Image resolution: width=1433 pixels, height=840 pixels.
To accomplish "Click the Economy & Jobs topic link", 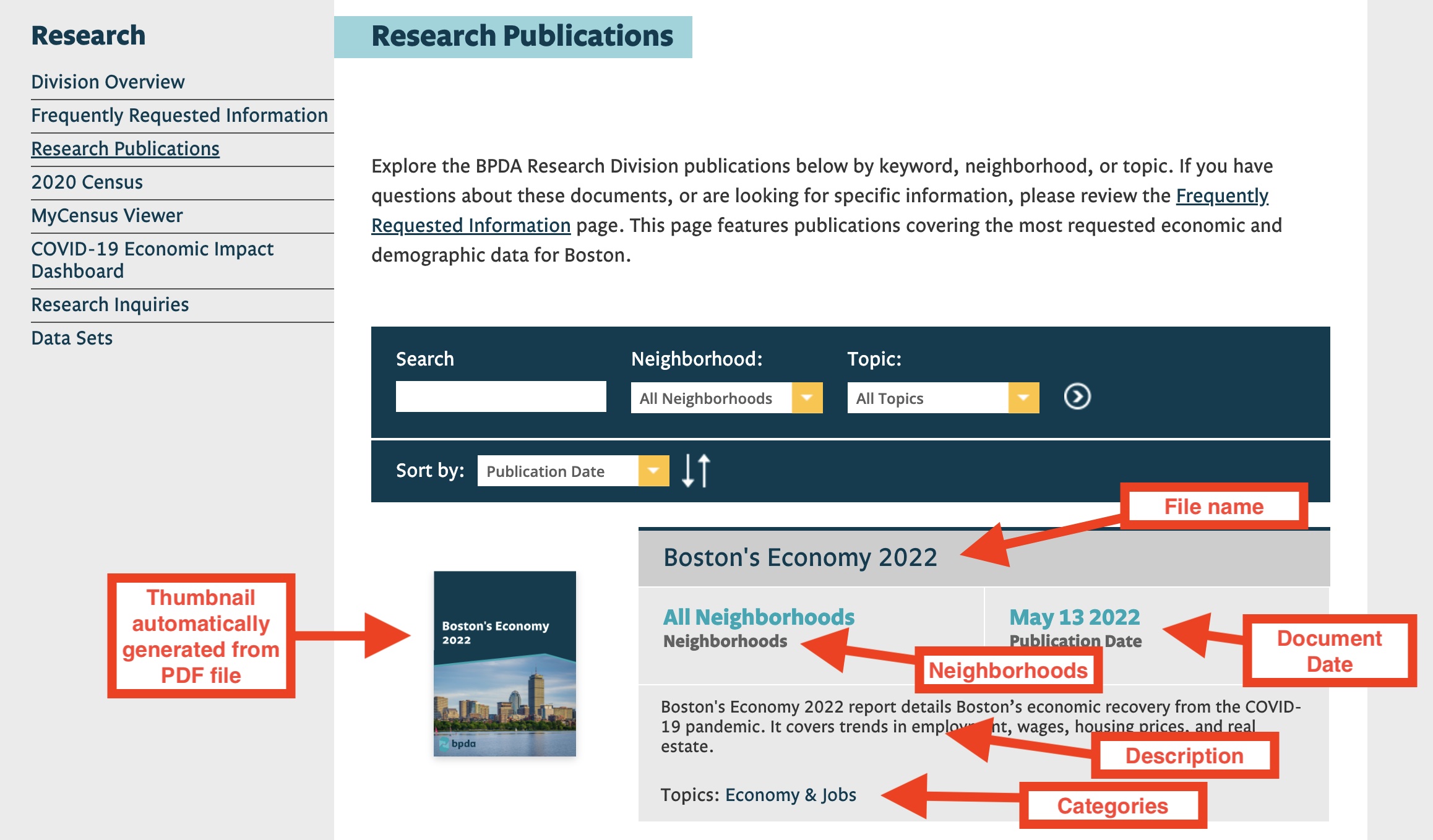I will pos(790,795).
